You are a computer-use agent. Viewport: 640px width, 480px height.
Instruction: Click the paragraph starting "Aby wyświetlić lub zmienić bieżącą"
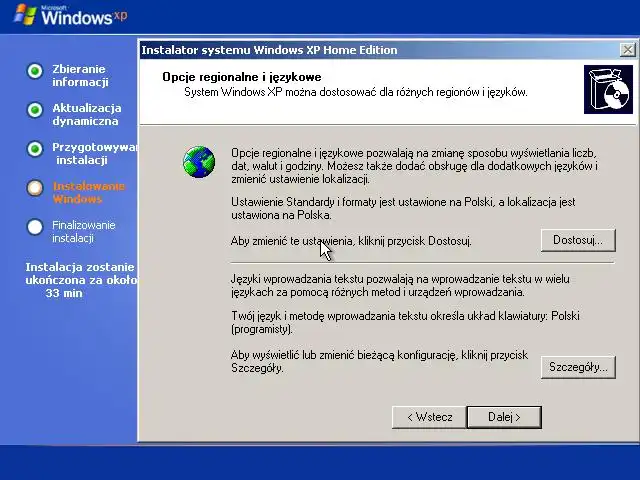(x=379, y=361)
